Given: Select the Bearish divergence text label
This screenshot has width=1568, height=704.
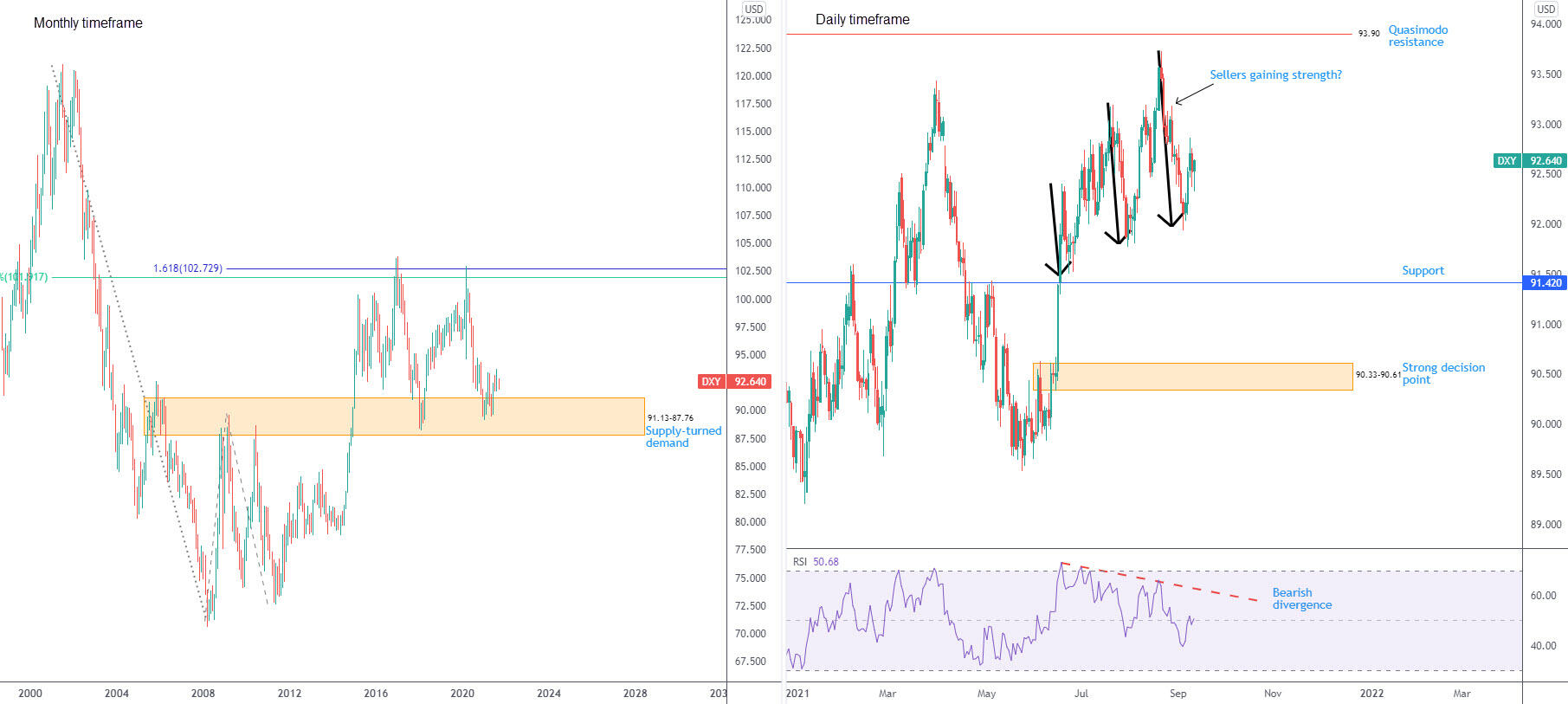Looking at the screenshot, I should pyautogui.click(x=1301, y=598).
